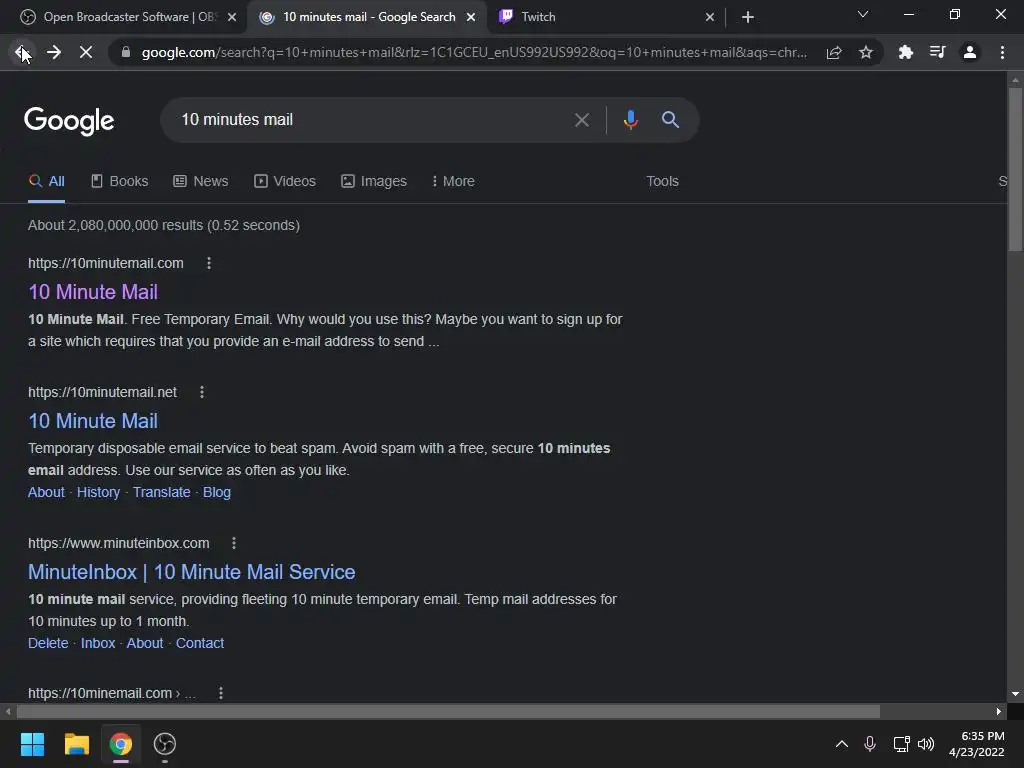Viewport: 1024px width, 768px height.
Task: Click the vertical scrollbar thumb
Action: (x=1015, y=168)
